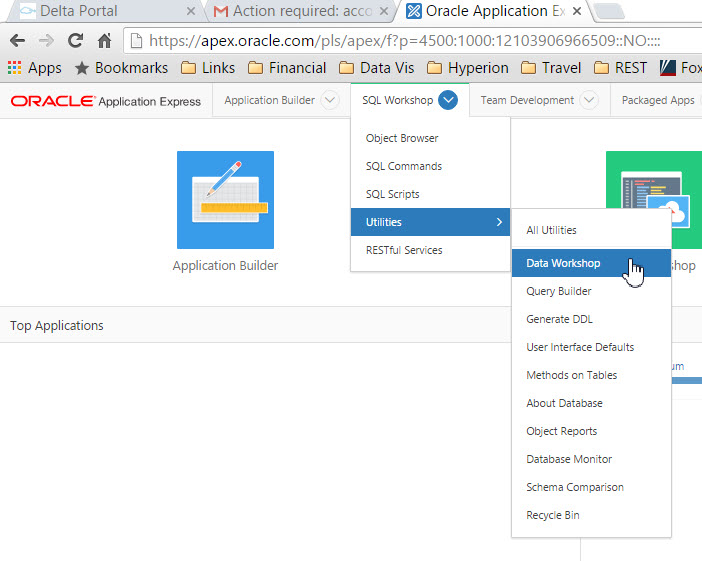Click the Packaged Apps navigation tab
The height and width of the screenshot is (561, 702).
[x=657, y=100]
